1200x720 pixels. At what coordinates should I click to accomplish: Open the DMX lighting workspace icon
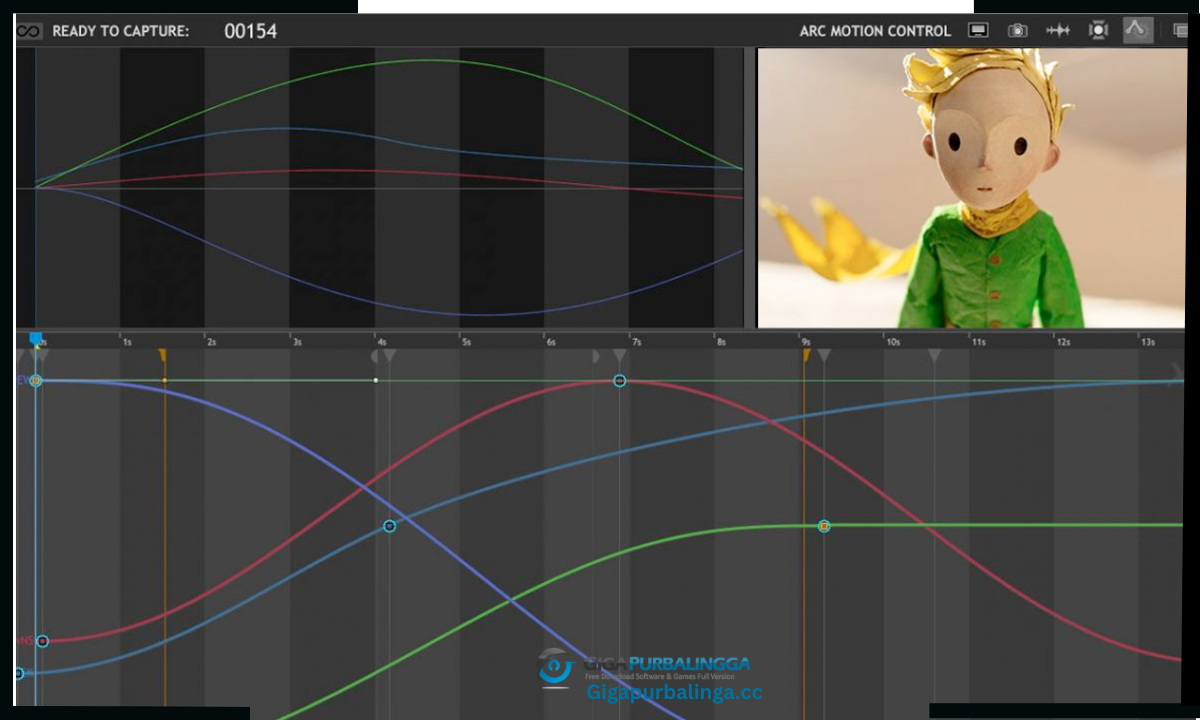click(1098, 30)
